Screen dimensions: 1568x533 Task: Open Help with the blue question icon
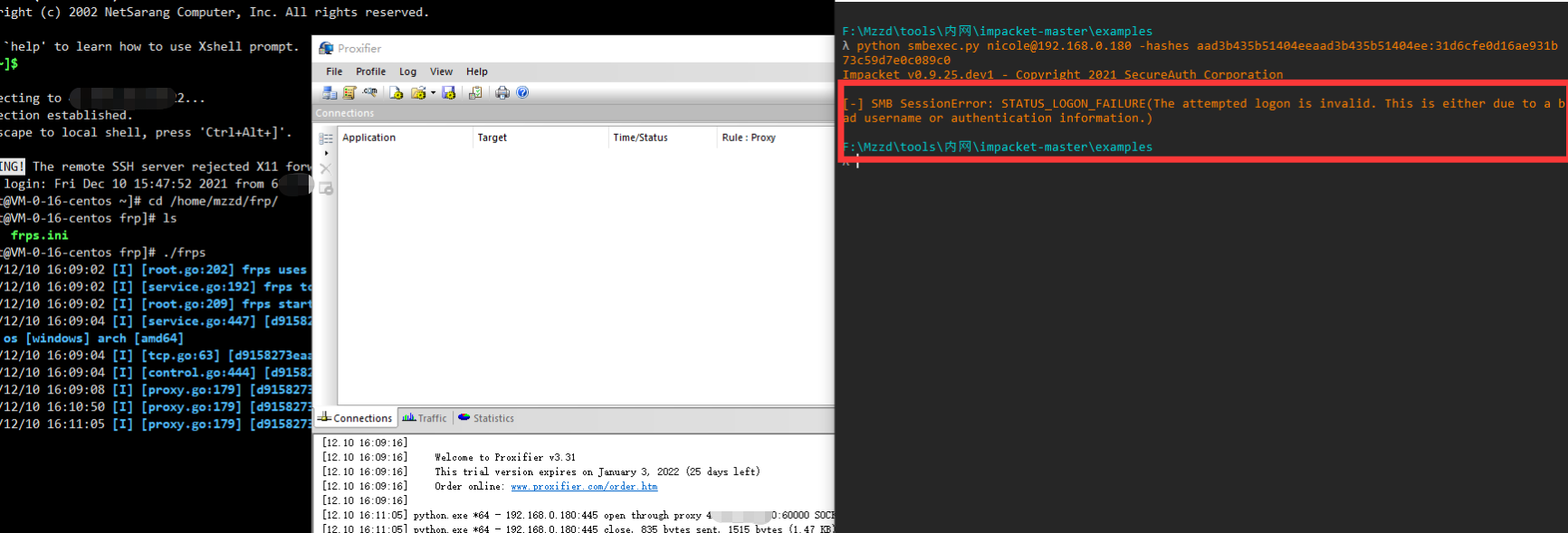pos(522,92)
